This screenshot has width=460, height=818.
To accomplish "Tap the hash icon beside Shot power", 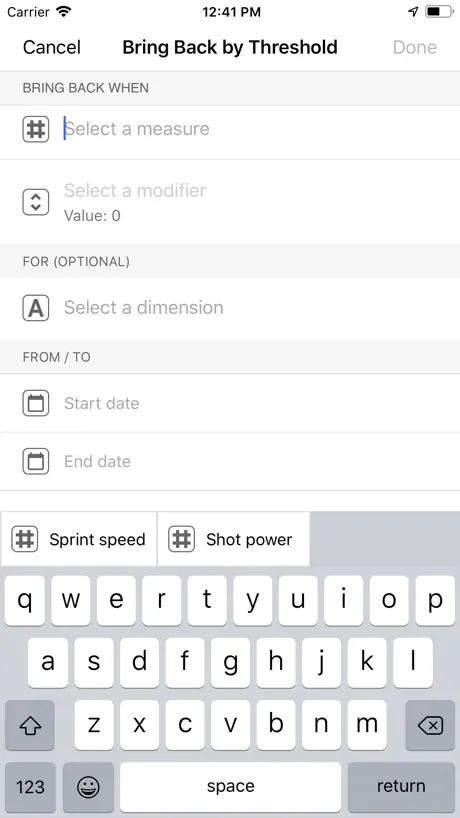I will (181, 539).
